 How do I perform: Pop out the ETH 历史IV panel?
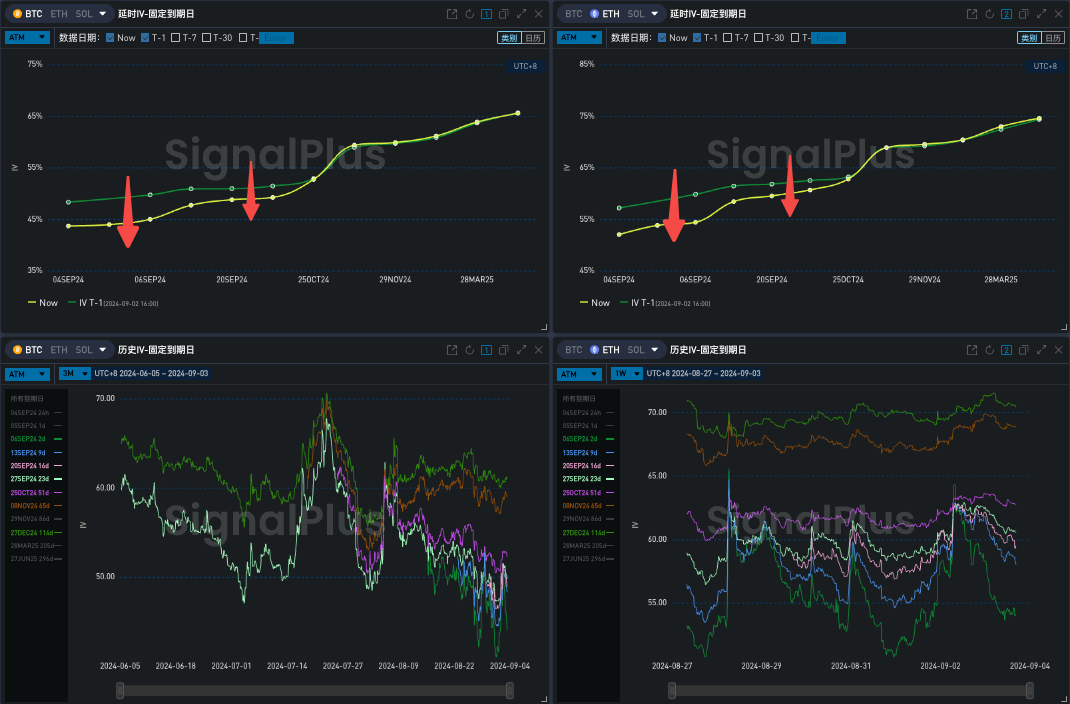(x=972, y=350)
